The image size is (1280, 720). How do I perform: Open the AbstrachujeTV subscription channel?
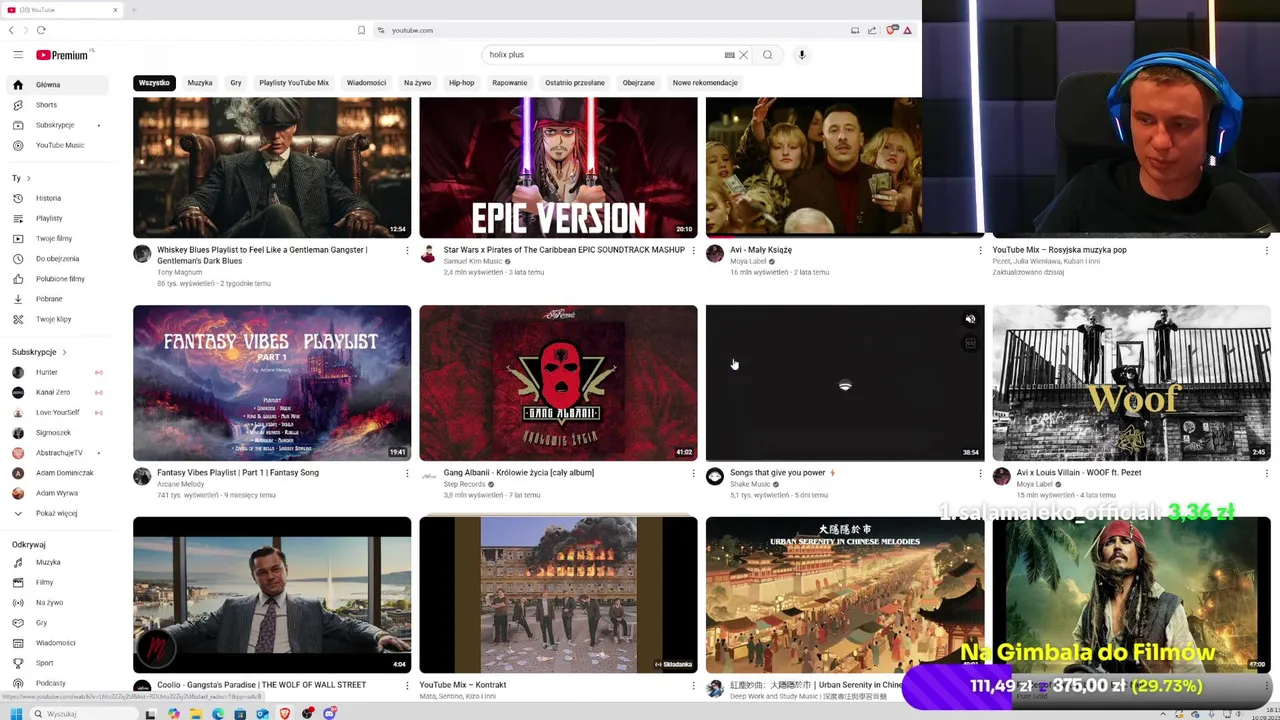[x=56, y=453]
